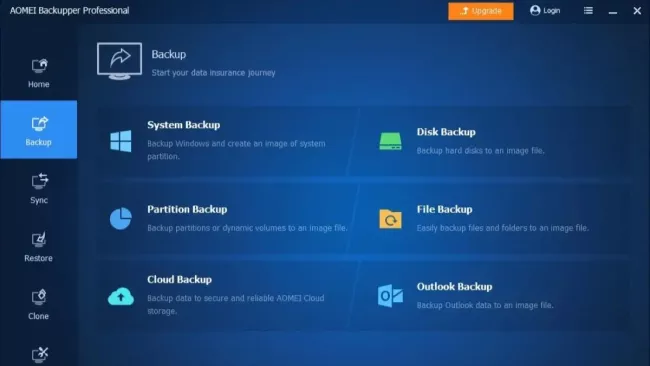Click the Home label in sidebar

click(x=39, y=84)
